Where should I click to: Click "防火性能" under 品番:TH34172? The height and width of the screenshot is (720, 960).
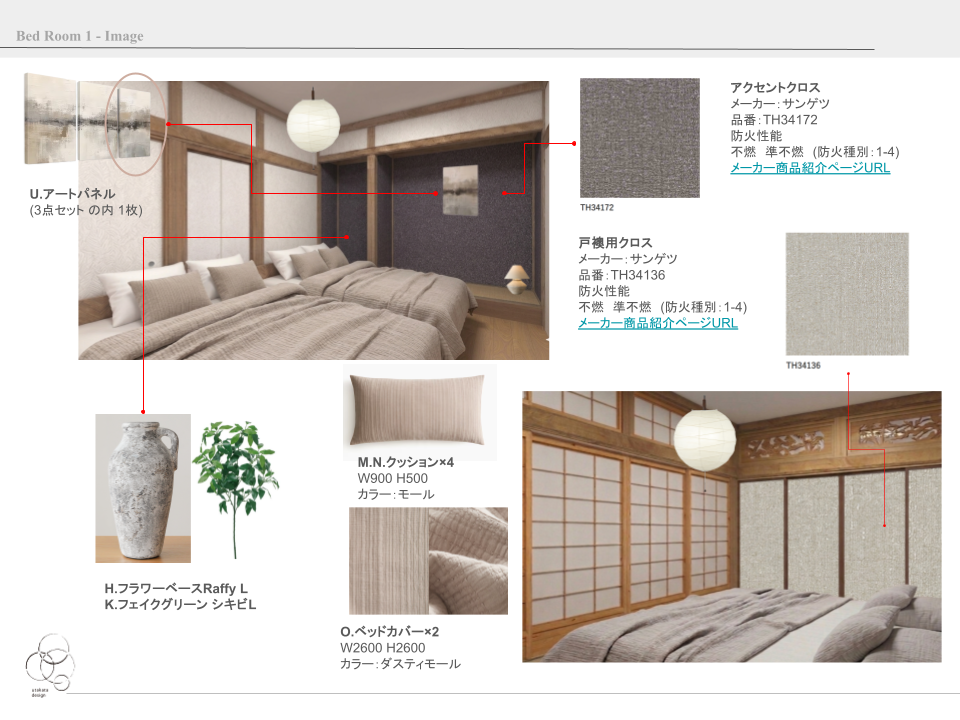coord(756,136)
